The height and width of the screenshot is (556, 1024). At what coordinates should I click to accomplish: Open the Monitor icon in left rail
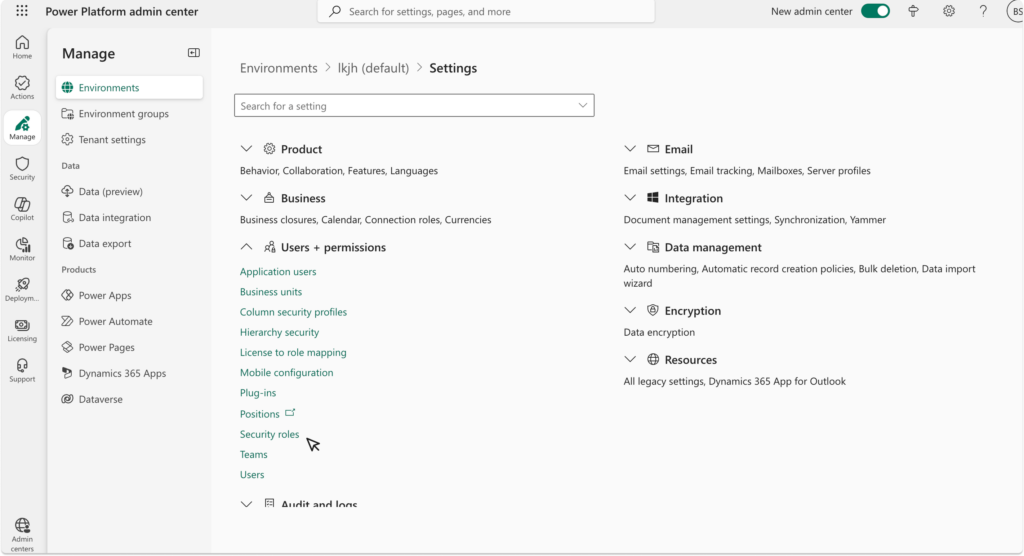(x=22, y=249)
